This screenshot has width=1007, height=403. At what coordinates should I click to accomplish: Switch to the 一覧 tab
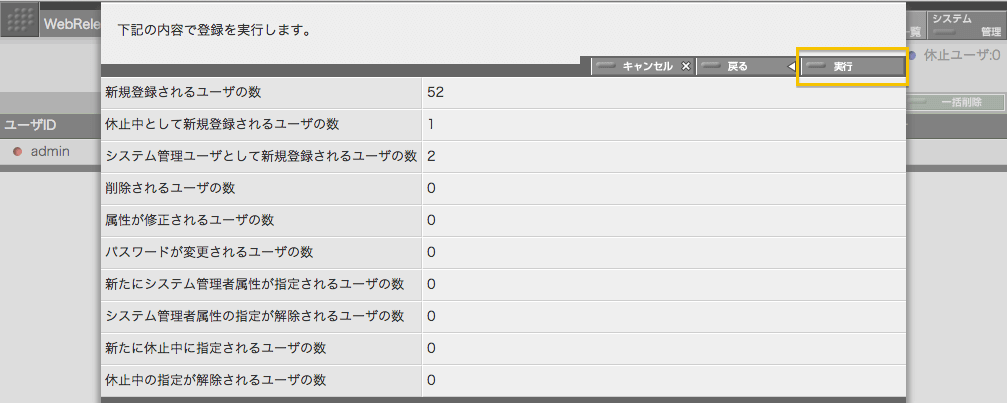pyautogui.click(x=915, y=31)
